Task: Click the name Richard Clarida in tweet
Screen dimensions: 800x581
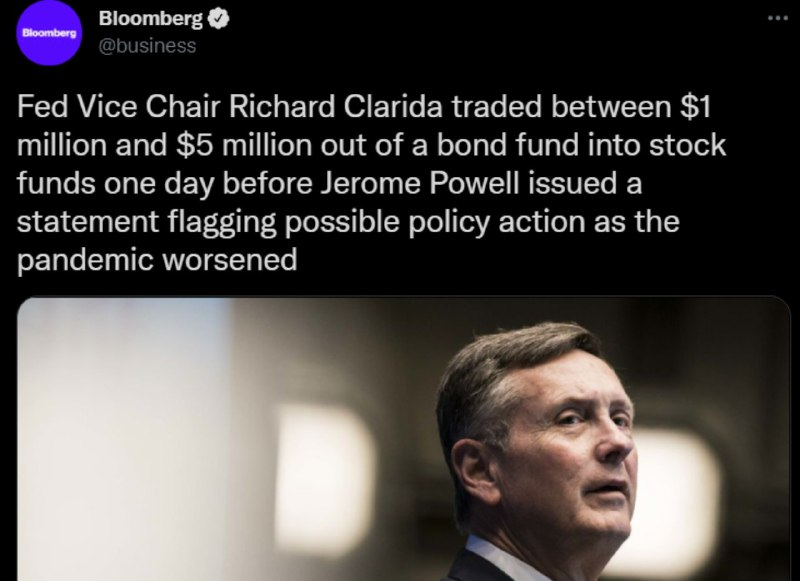Action: coord(334,107)
